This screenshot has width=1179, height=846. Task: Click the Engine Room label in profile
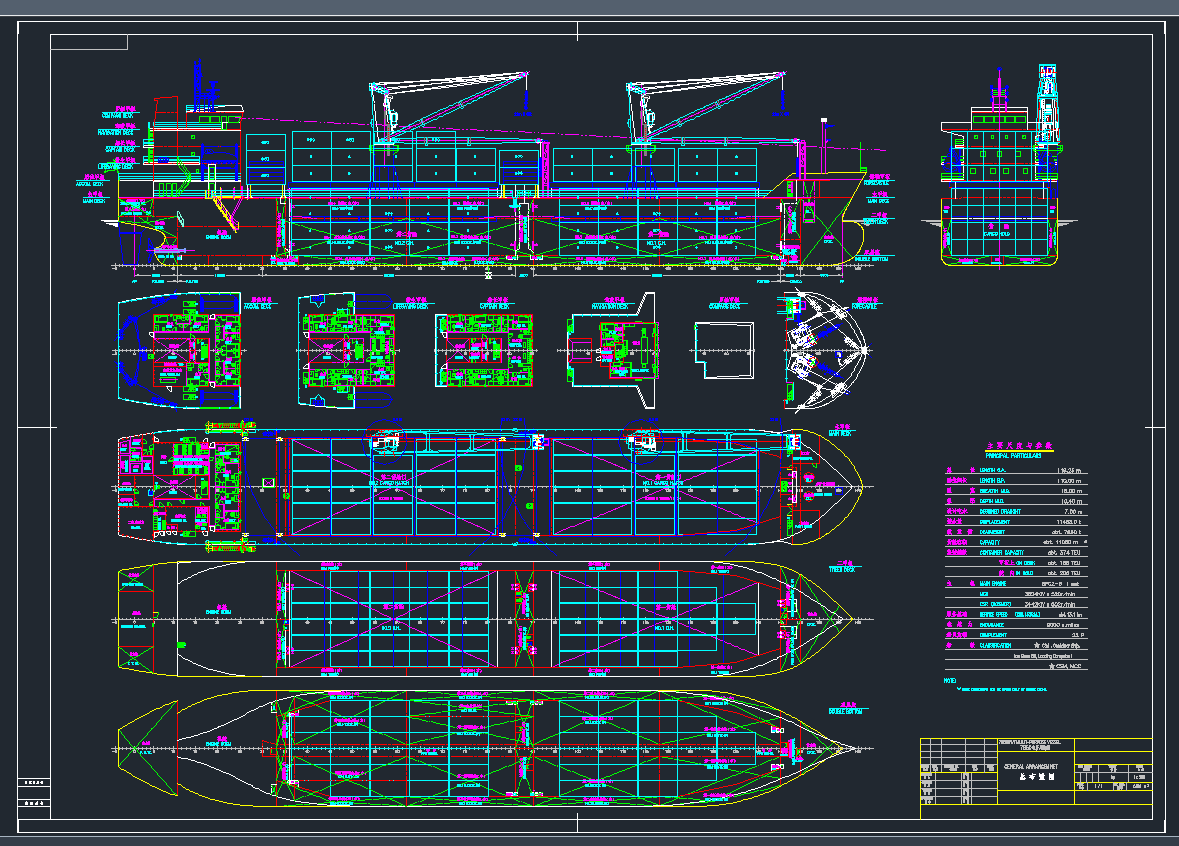[x=219, y=237]
